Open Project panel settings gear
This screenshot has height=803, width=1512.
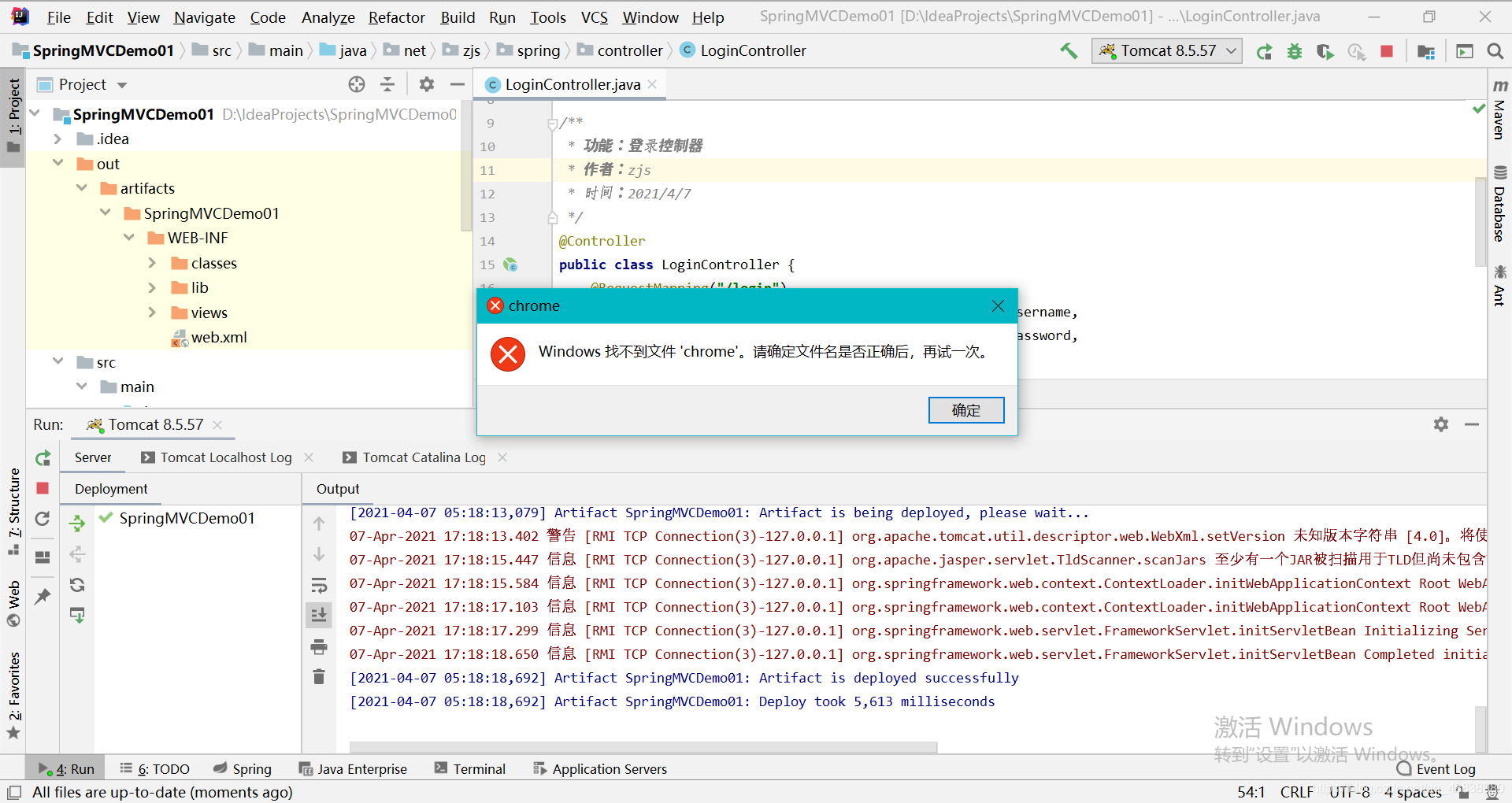[427, 84]
